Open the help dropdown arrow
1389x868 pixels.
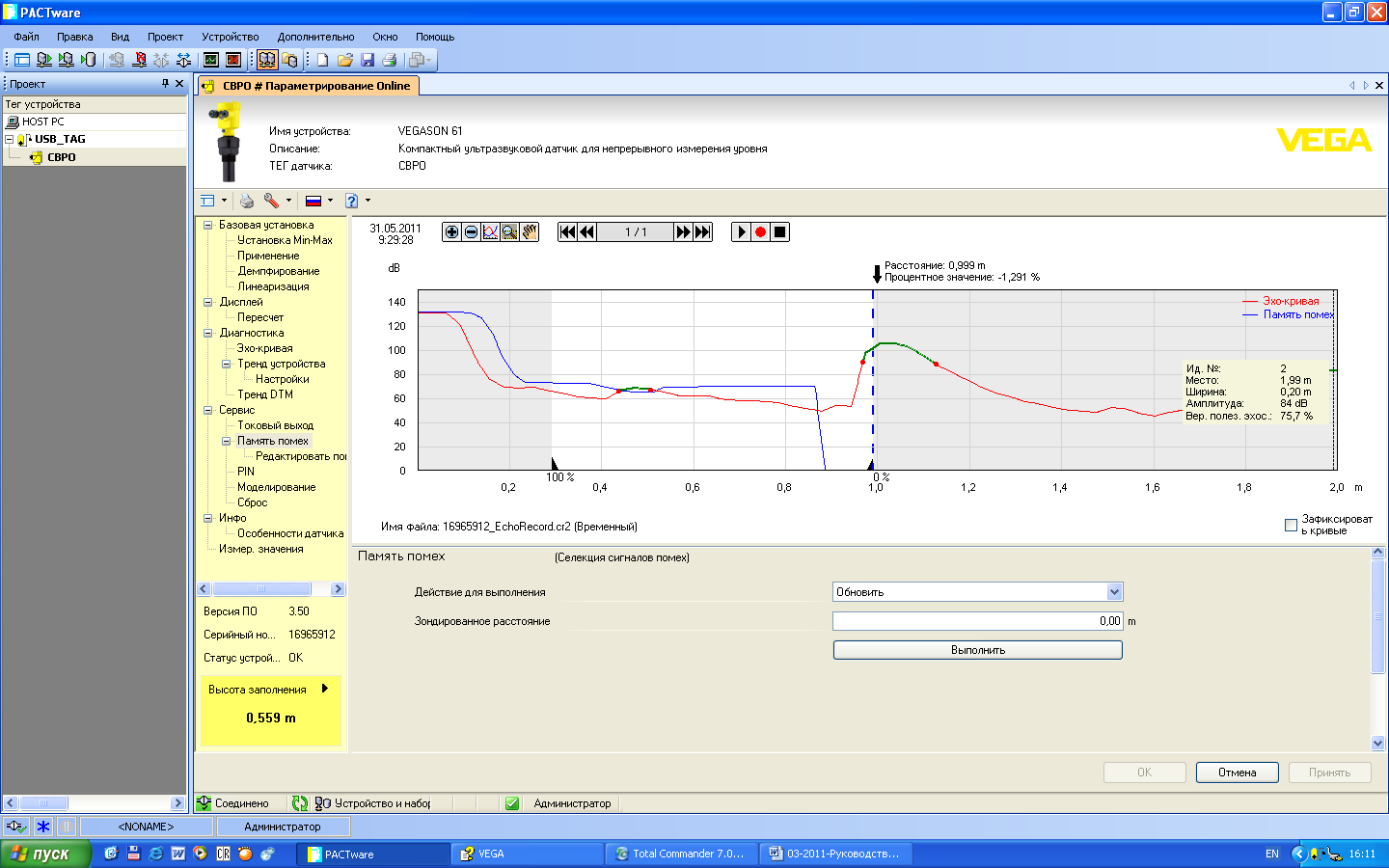(368, 201)
